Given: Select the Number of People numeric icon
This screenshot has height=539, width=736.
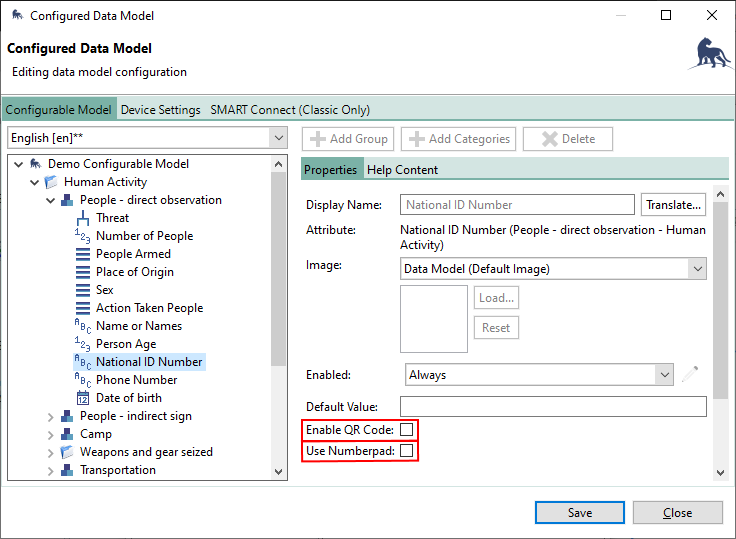Looking at the screenshot, I should 83,236.
